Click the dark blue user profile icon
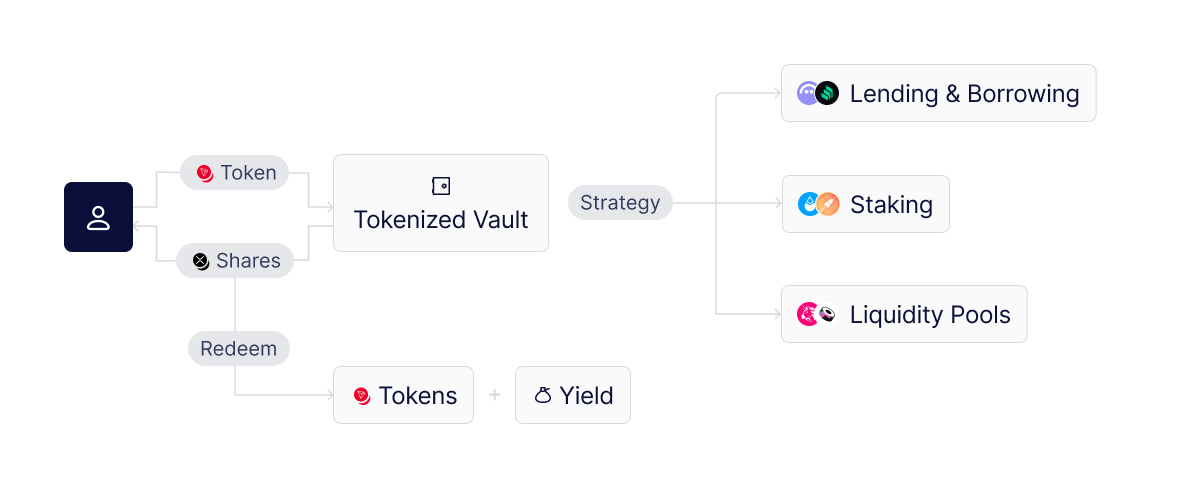Viewport: 1200px width, 488px height. (98, 217)
